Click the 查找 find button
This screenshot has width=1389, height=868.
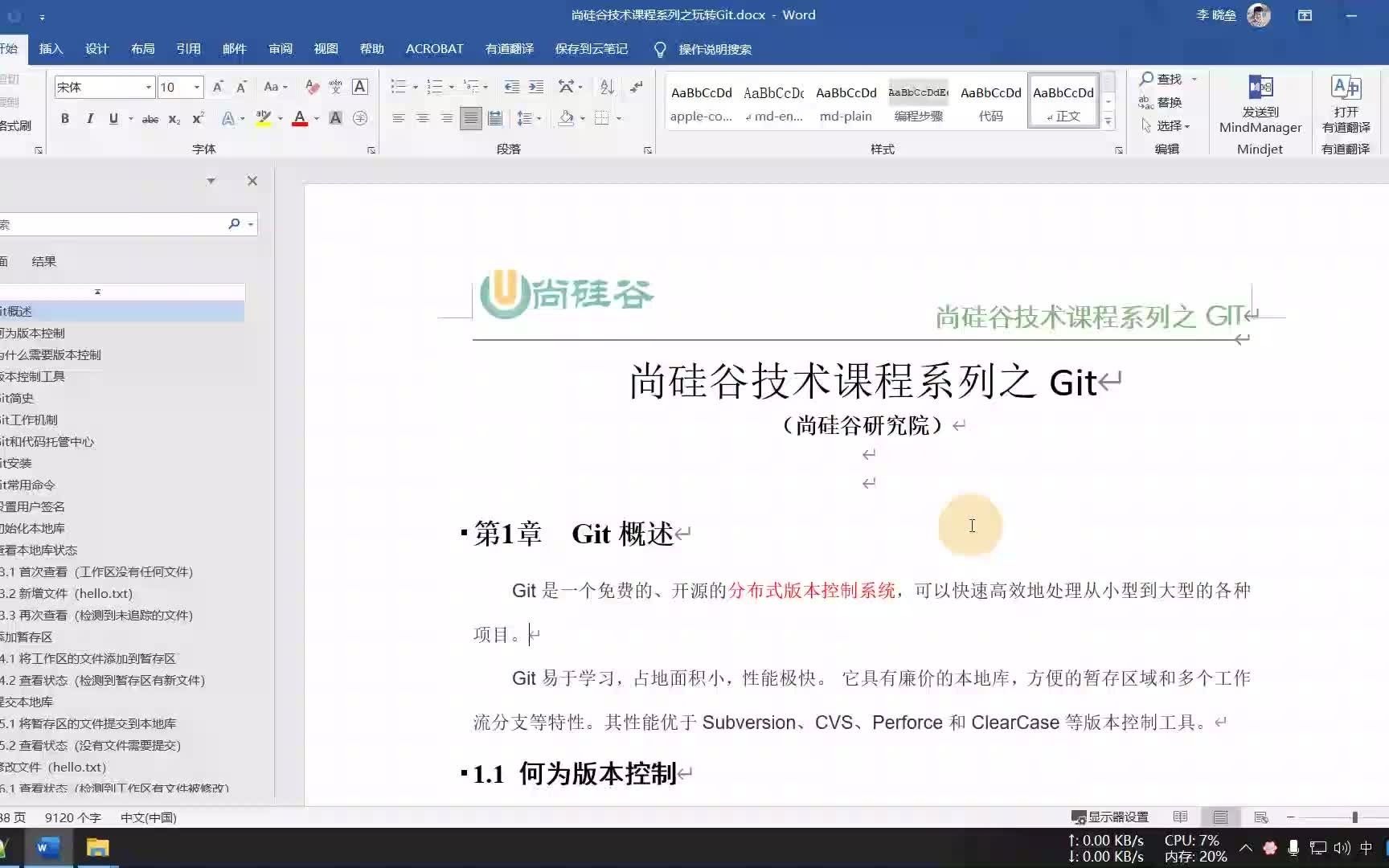tap(1168, 79)
